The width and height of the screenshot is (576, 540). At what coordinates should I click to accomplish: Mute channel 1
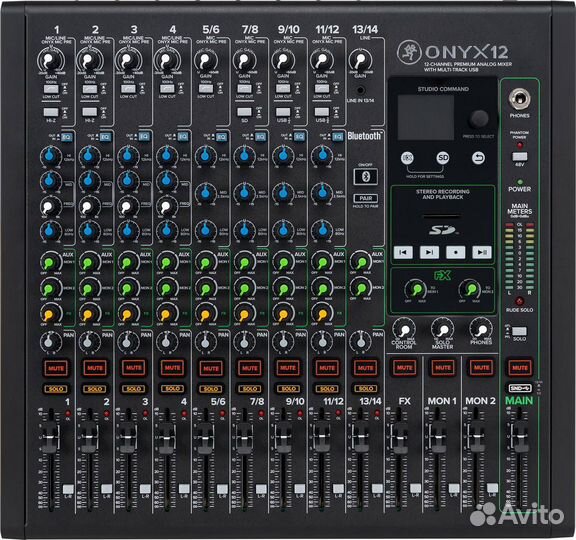(x=56, y=368)
